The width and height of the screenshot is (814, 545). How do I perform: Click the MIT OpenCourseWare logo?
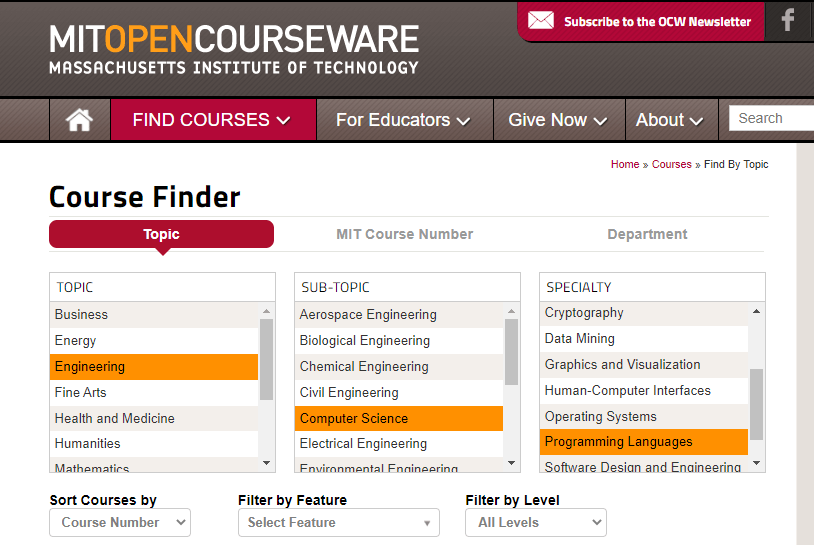pos(234,49)
